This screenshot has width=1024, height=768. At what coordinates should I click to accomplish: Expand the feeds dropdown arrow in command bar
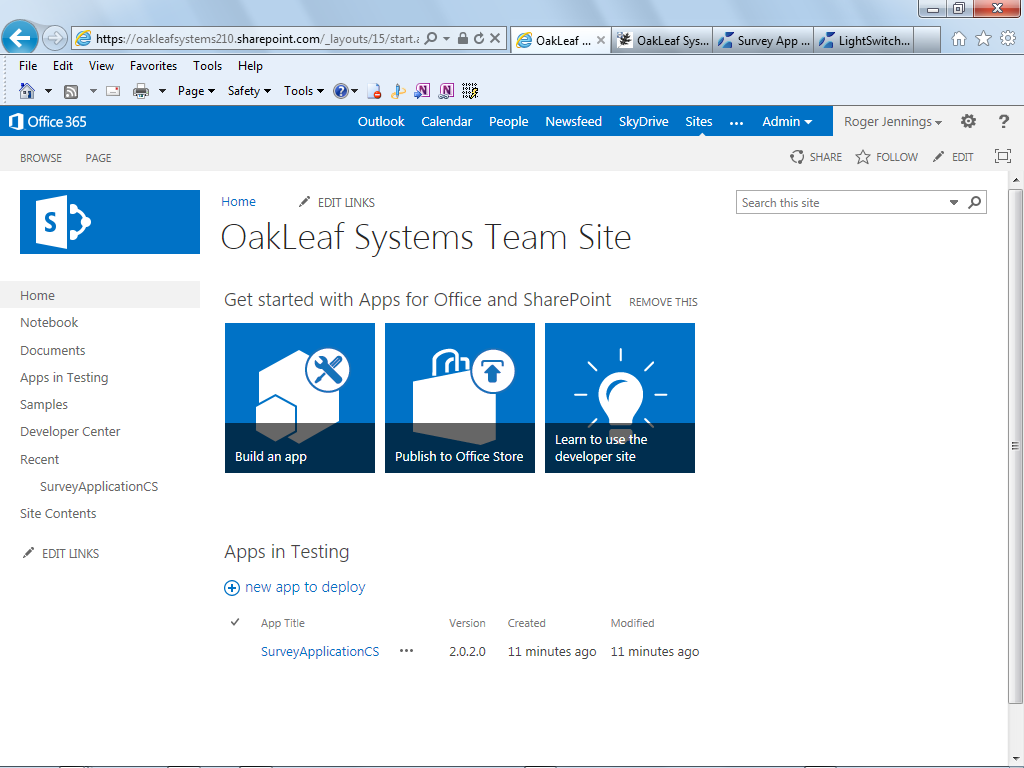[x=93, y=91]
